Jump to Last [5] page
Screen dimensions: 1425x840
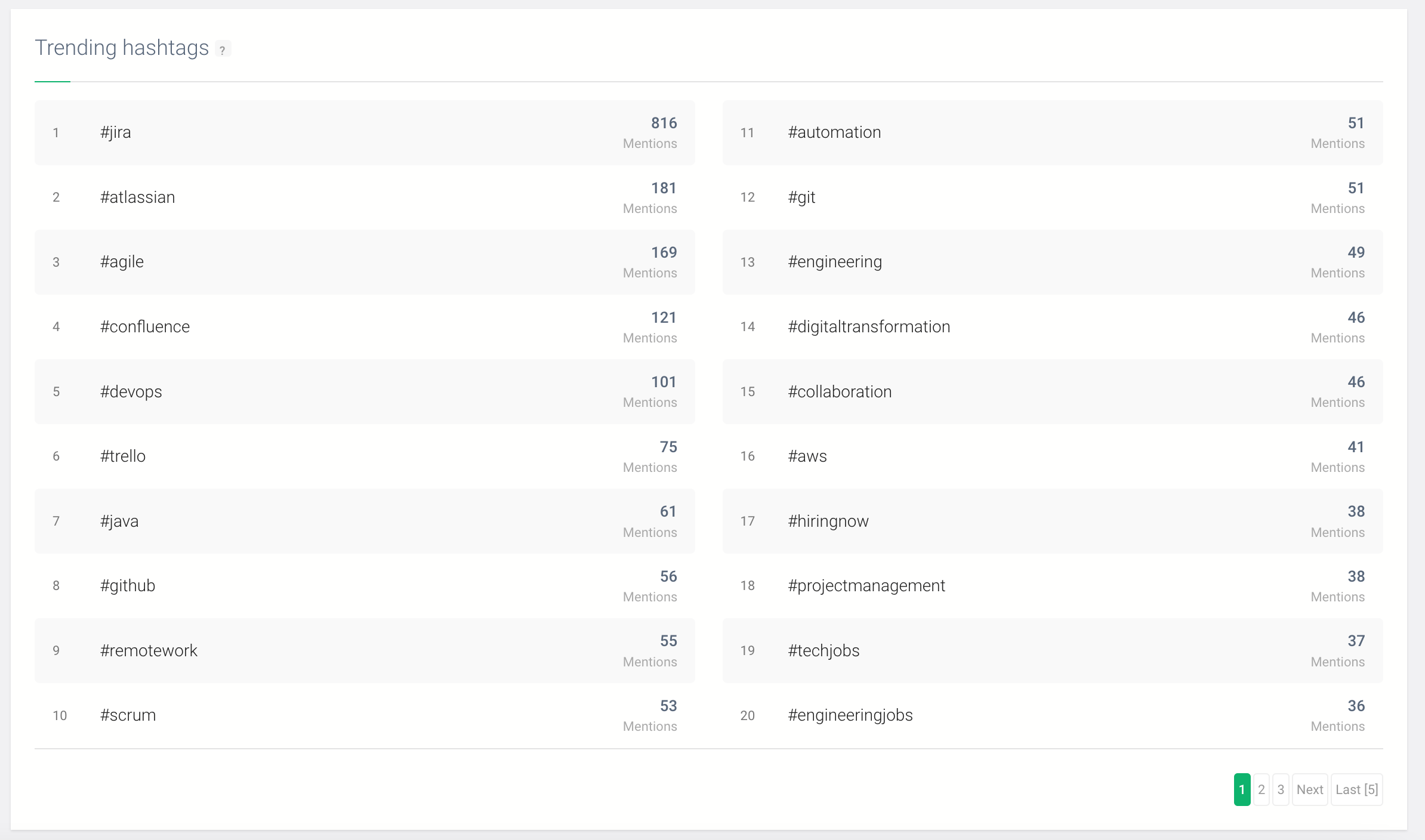1357,789
